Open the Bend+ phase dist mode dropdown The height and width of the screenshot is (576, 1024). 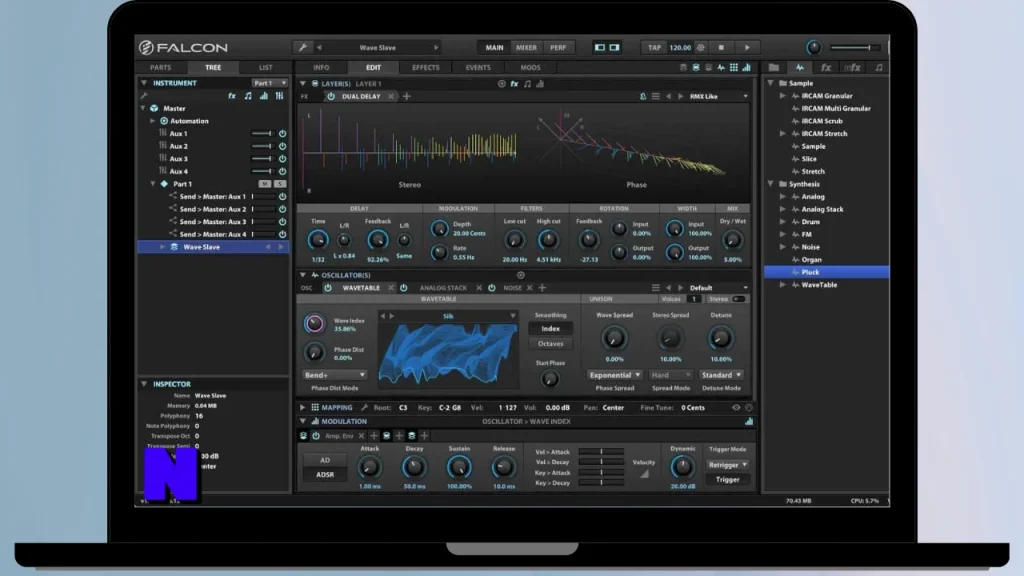click(334, 375)
